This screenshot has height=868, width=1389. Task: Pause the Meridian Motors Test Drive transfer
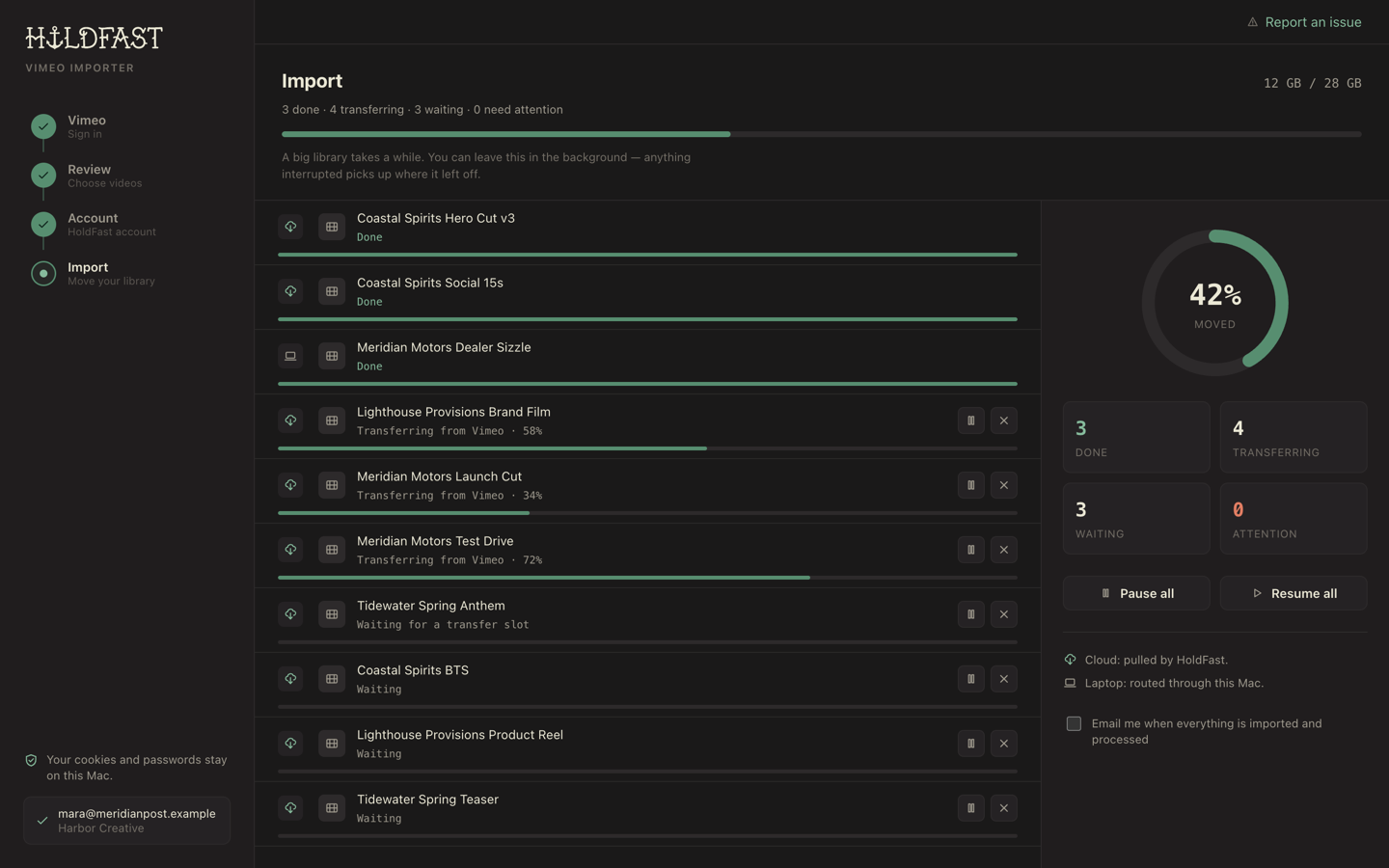971,550
